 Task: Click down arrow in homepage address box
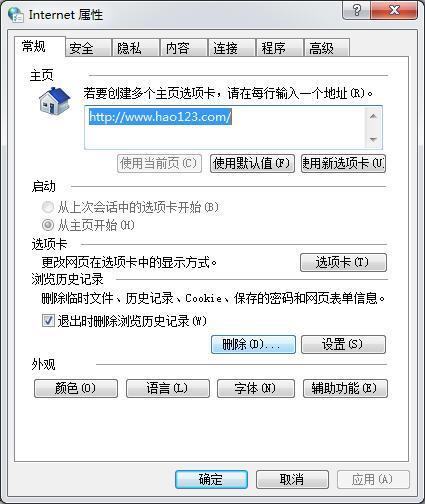click(x=373, y=139)
